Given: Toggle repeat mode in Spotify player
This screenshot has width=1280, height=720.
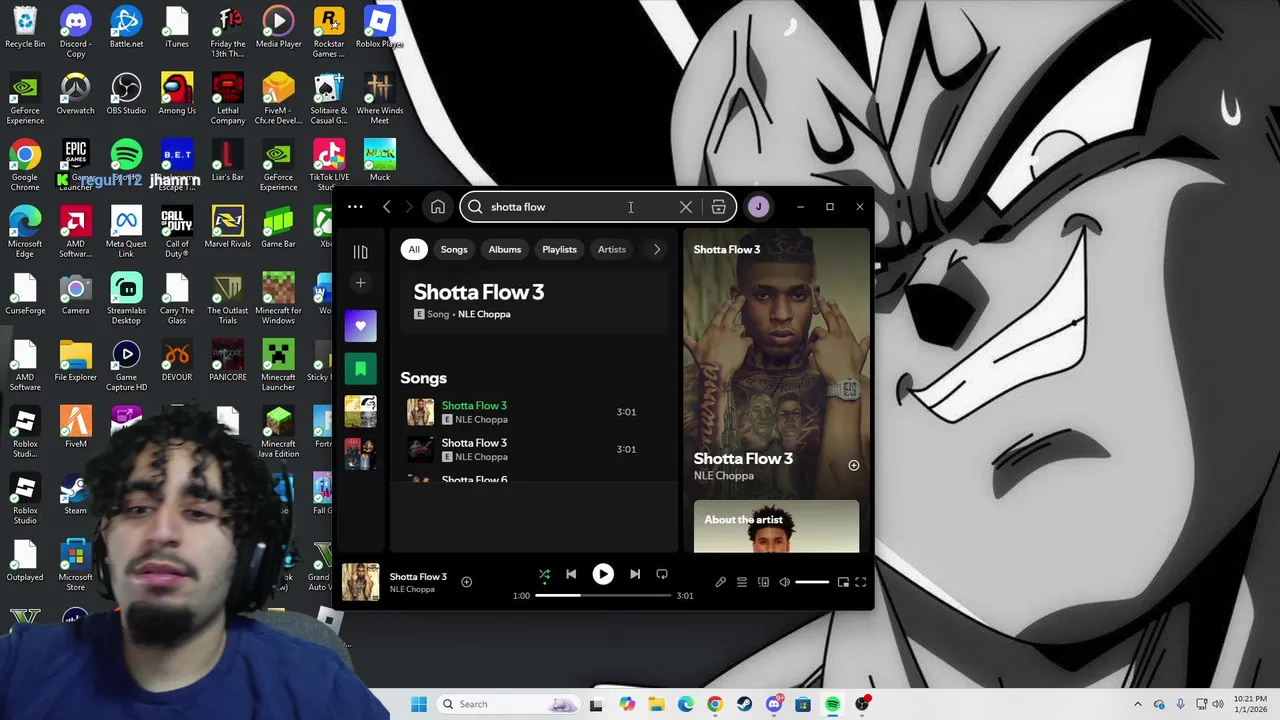Looking at the screenshot, I should [x=662, y=574].
